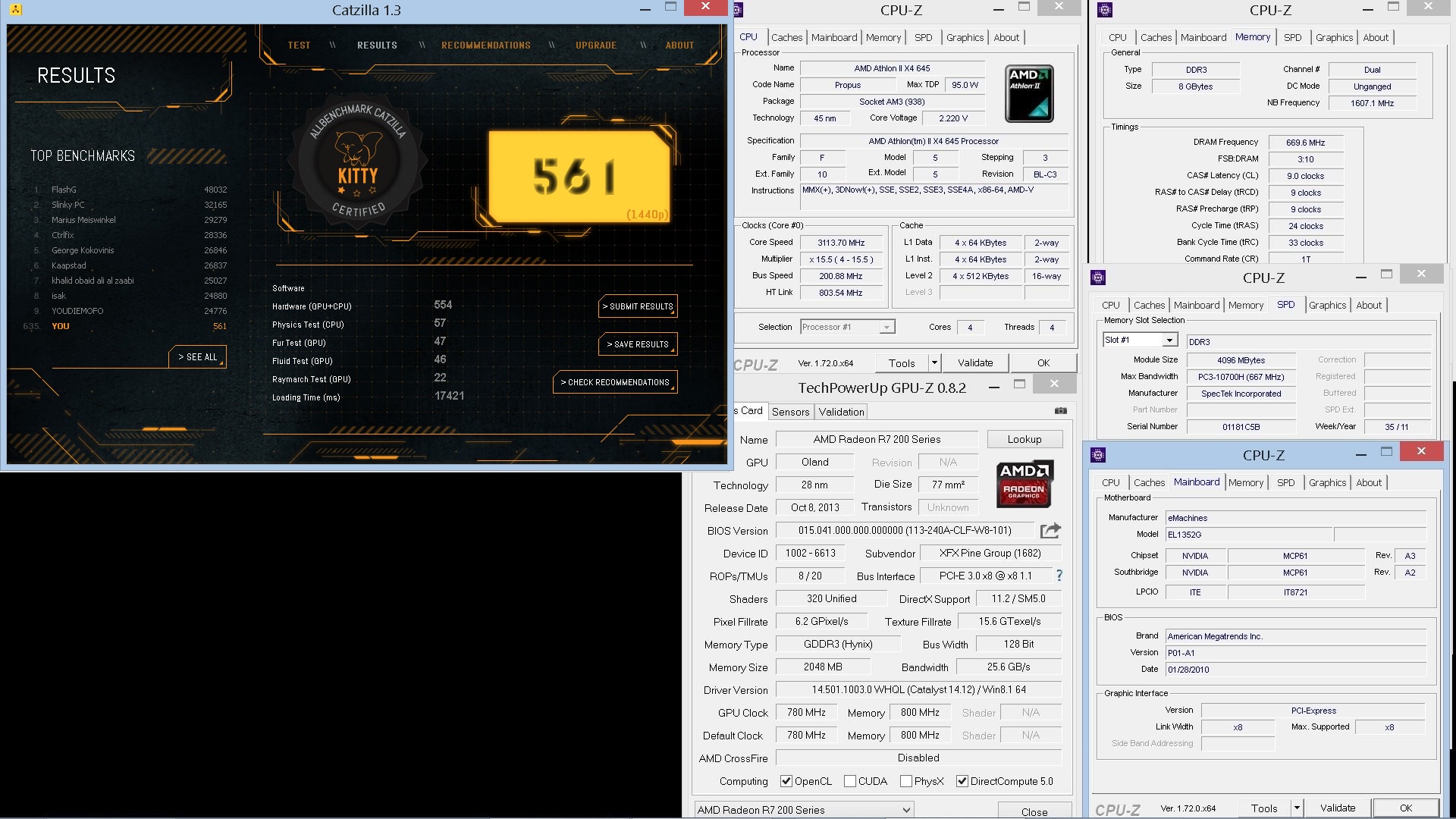1456x819 pixels.
Task: Open About tab in SPD CPU-Z window
Action: coord(1369,305)
